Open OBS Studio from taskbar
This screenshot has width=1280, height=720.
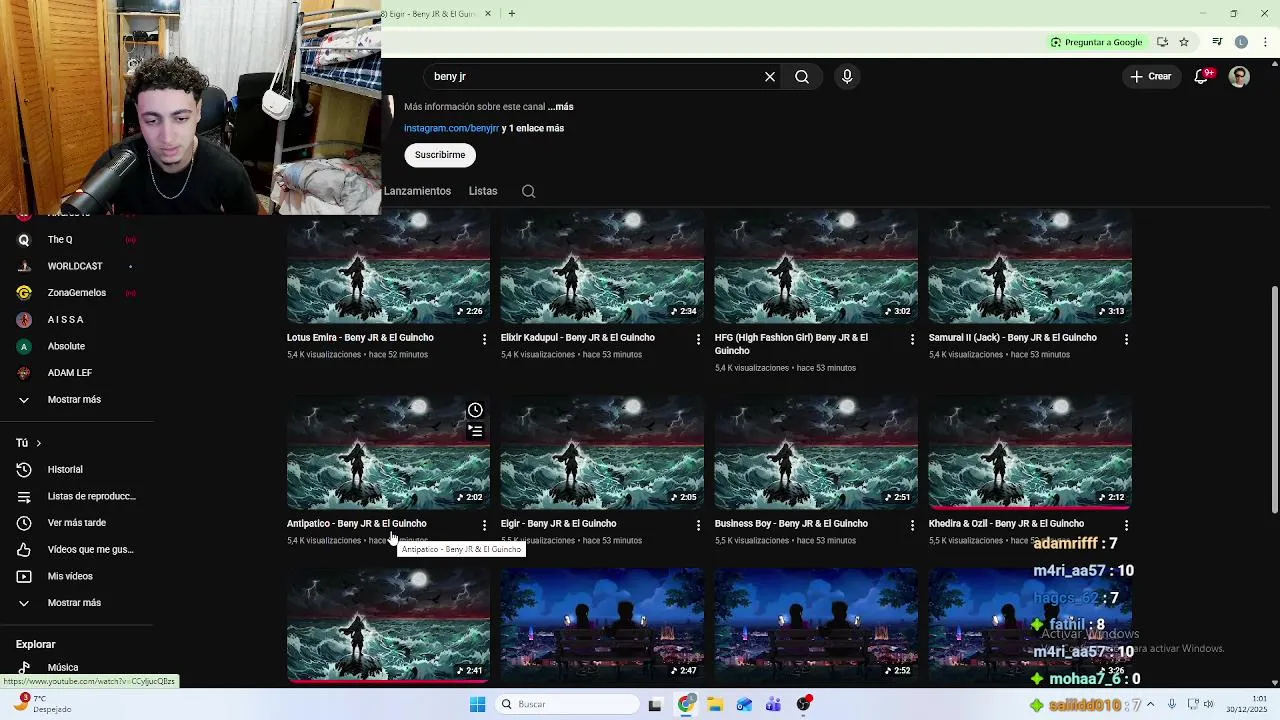(x=803, y=704)
